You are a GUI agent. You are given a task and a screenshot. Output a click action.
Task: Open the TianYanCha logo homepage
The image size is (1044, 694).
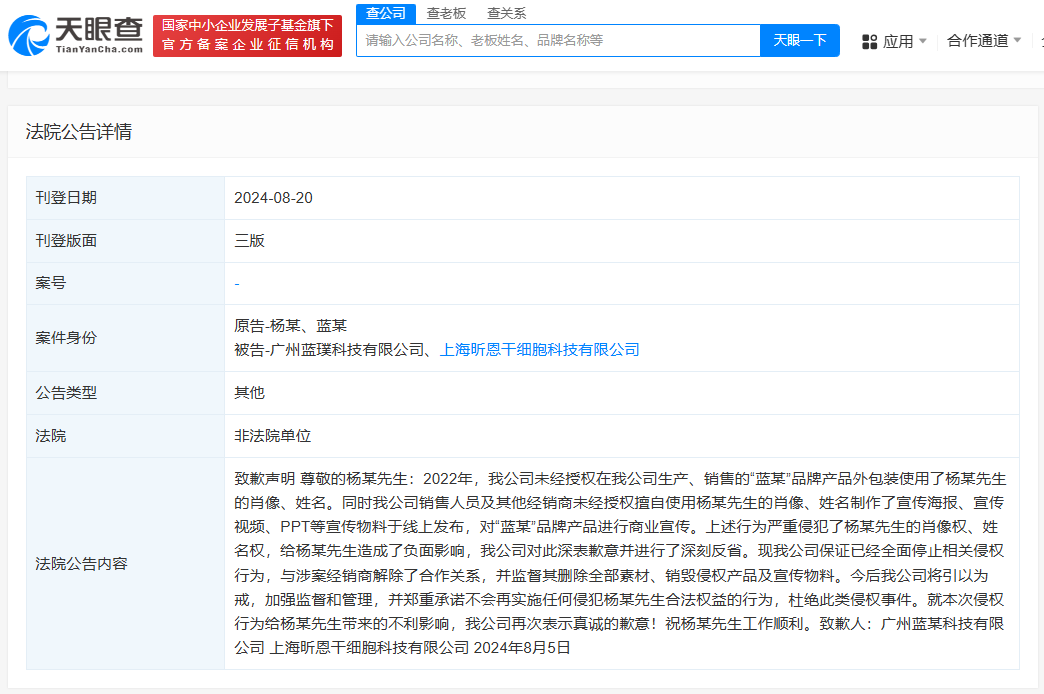pos(75,35)
